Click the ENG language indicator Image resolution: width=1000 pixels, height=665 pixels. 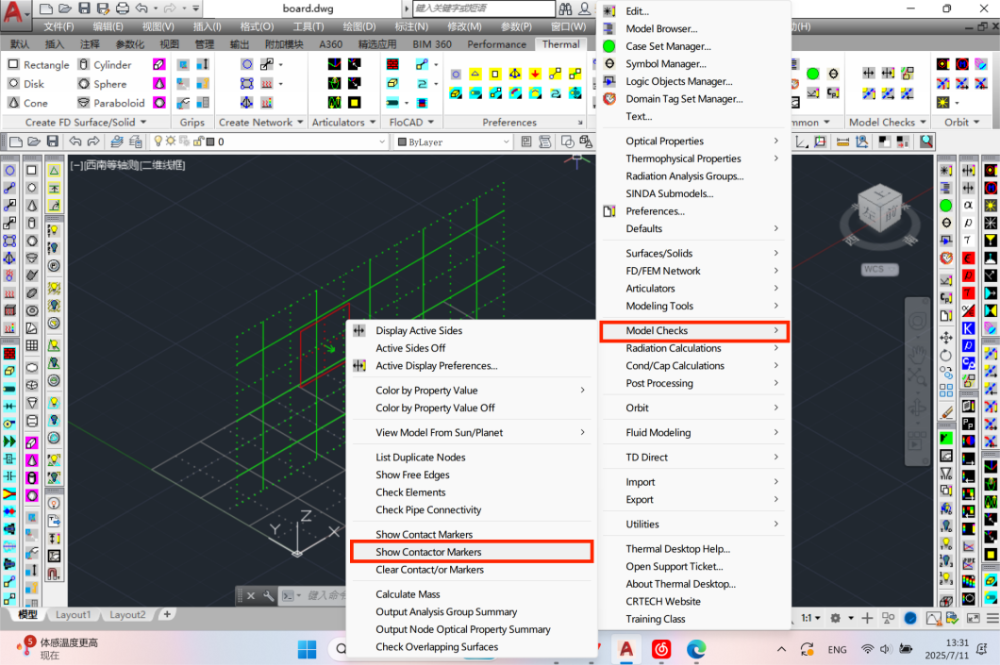[x=837, y=650]
